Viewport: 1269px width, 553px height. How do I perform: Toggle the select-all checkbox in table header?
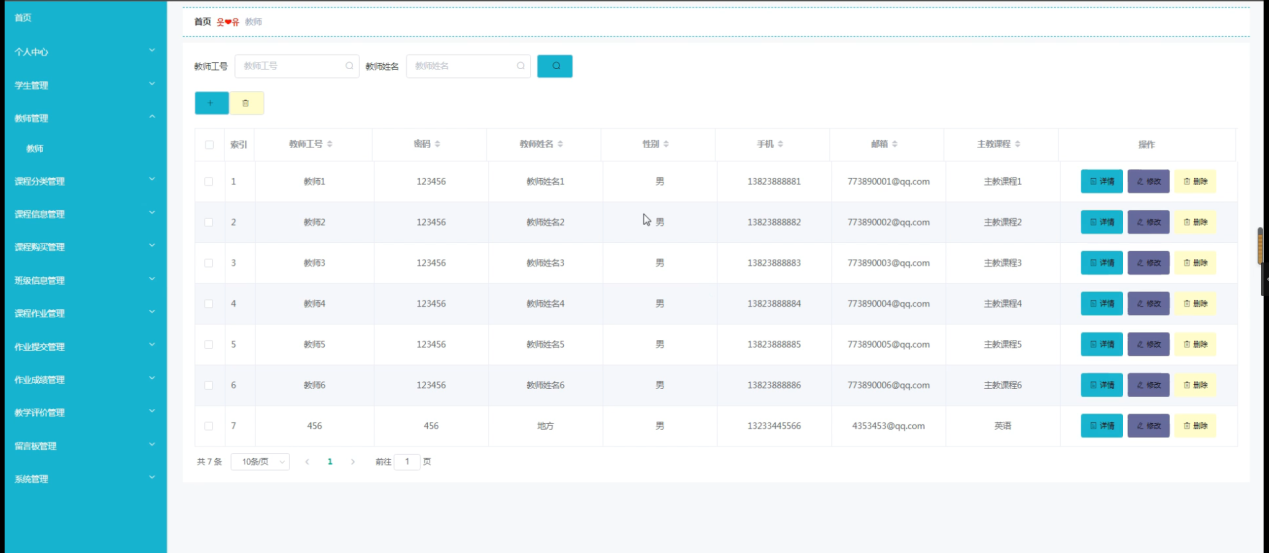click(x=209, y=145)
